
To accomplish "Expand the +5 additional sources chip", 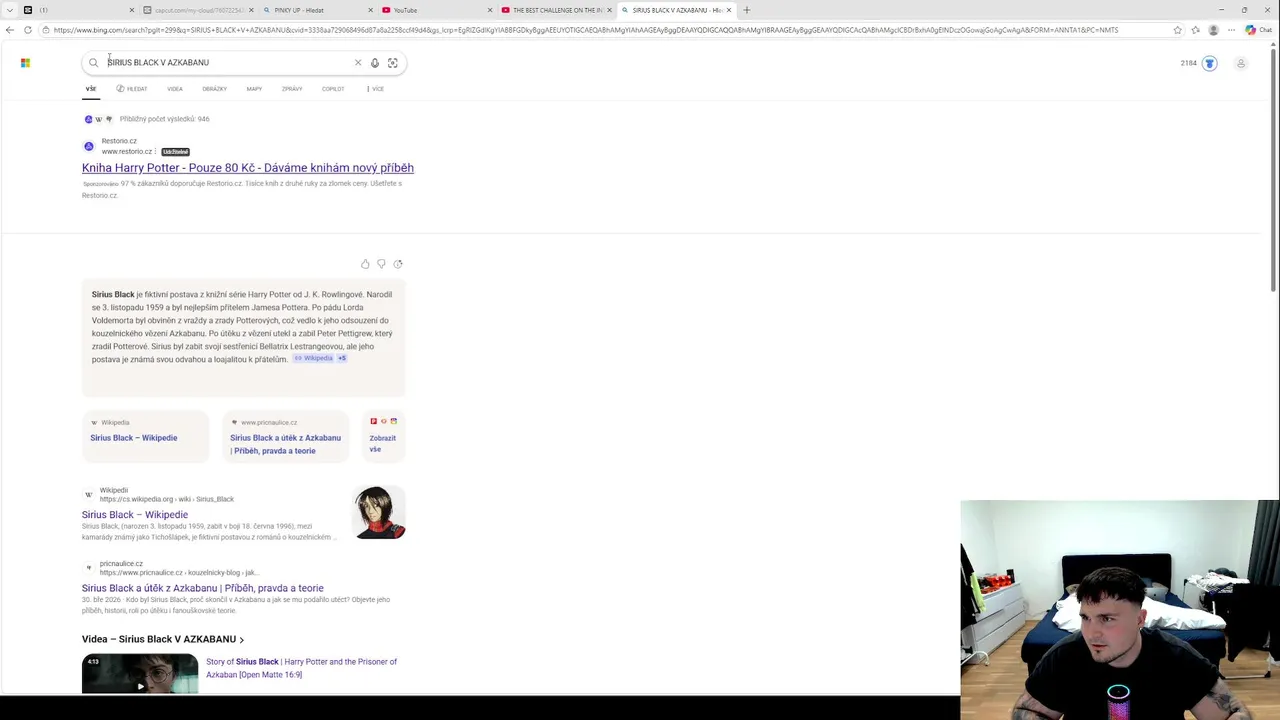I will pos(342,358).
